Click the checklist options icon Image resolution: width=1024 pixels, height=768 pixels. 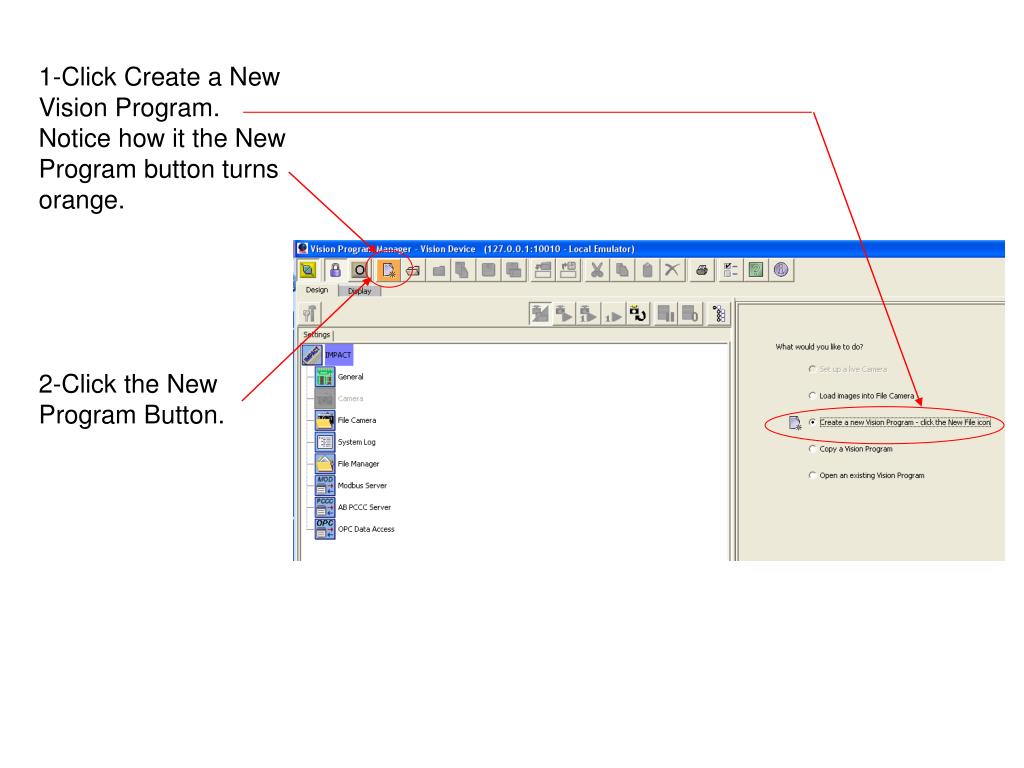[x=730, y=270]
